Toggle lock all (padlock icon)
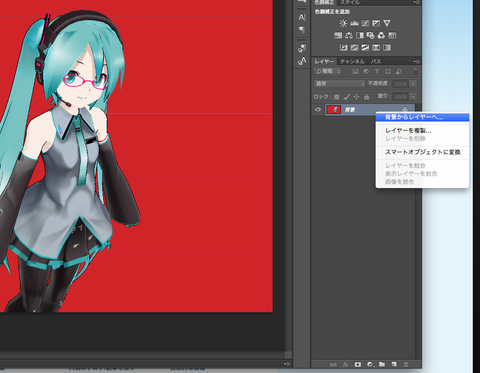The width and height of the screenshot is (480, 373). [366, 97]
